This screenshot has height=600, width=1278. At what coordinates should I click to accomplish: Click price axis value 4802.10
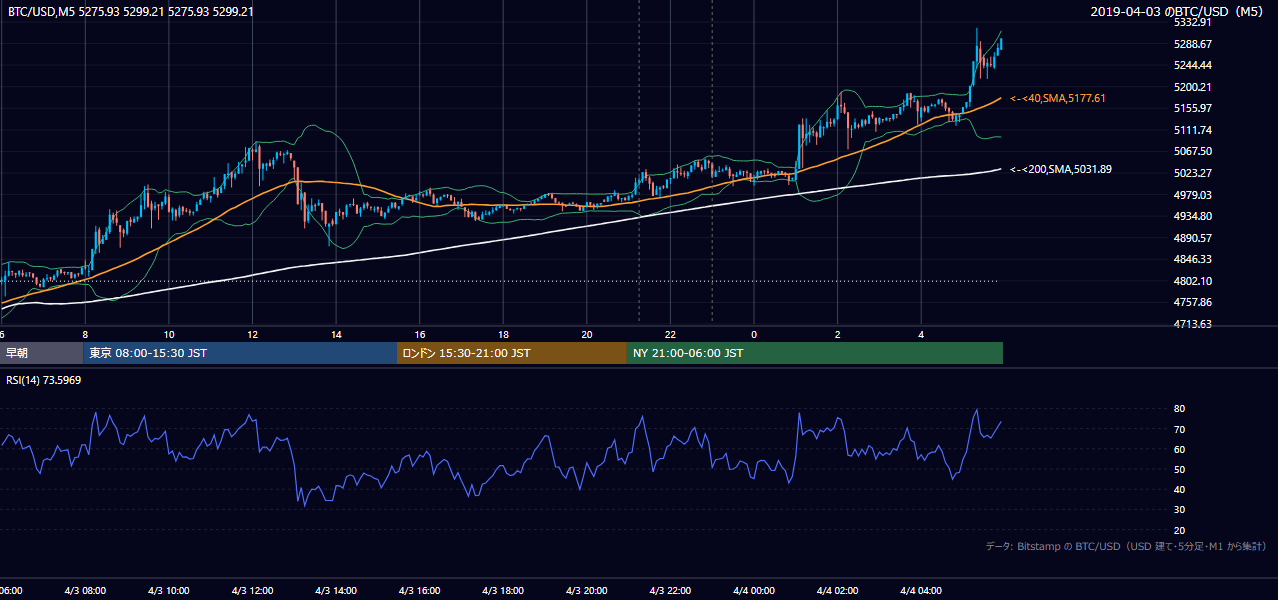[x=1193, y=281]
